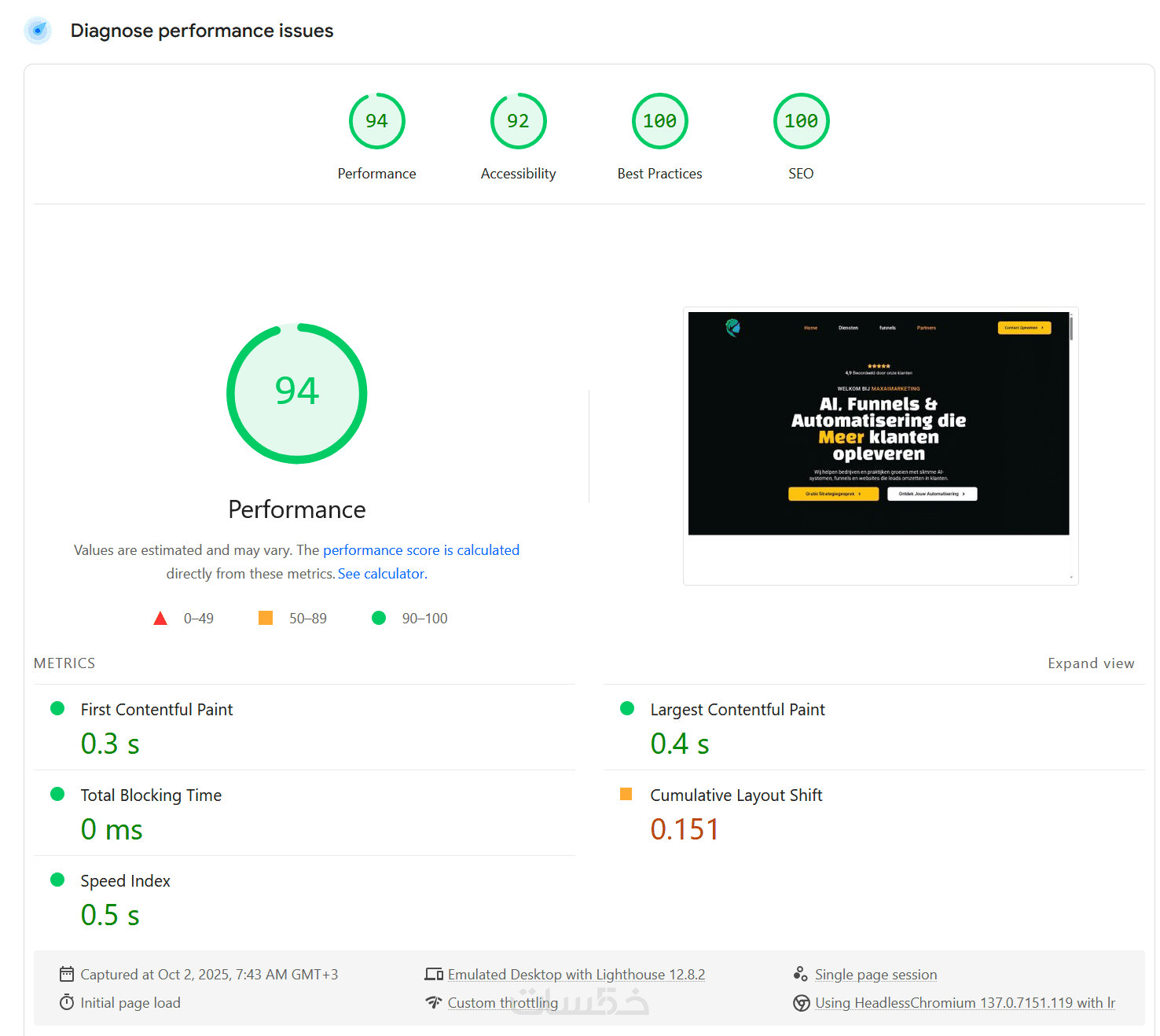Open the 'performance score is calculated' link

(421, 550)
